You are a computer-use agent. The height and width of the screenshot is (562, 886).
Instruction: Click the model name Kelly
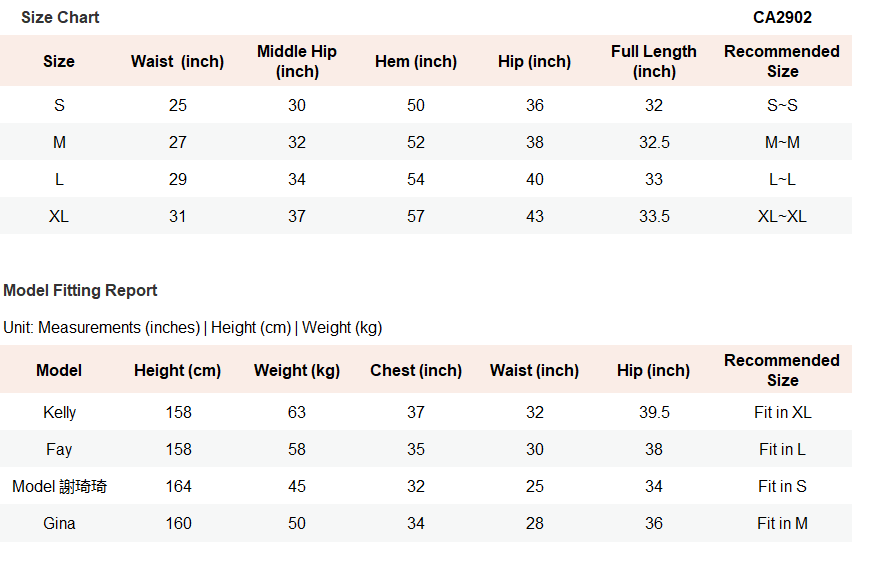pyautogui.click(x=59, y=413)
